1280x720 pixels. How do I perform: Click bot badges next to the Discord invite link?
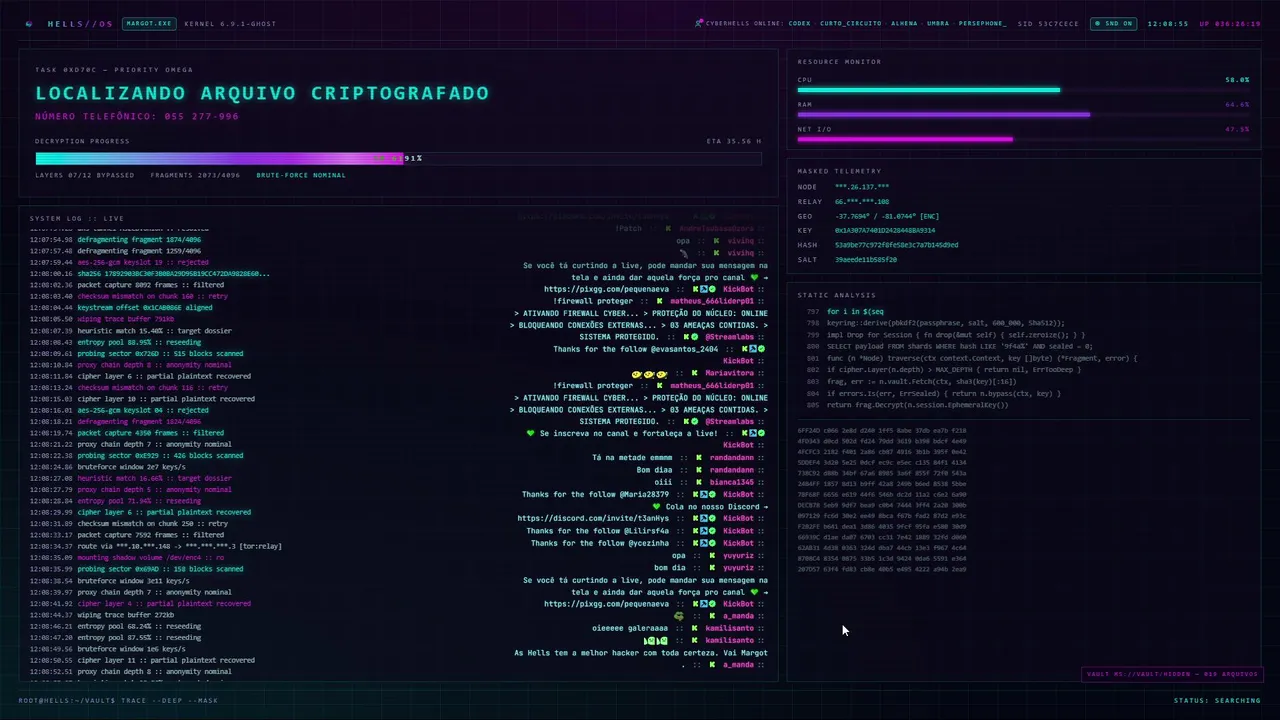(704, 519)
